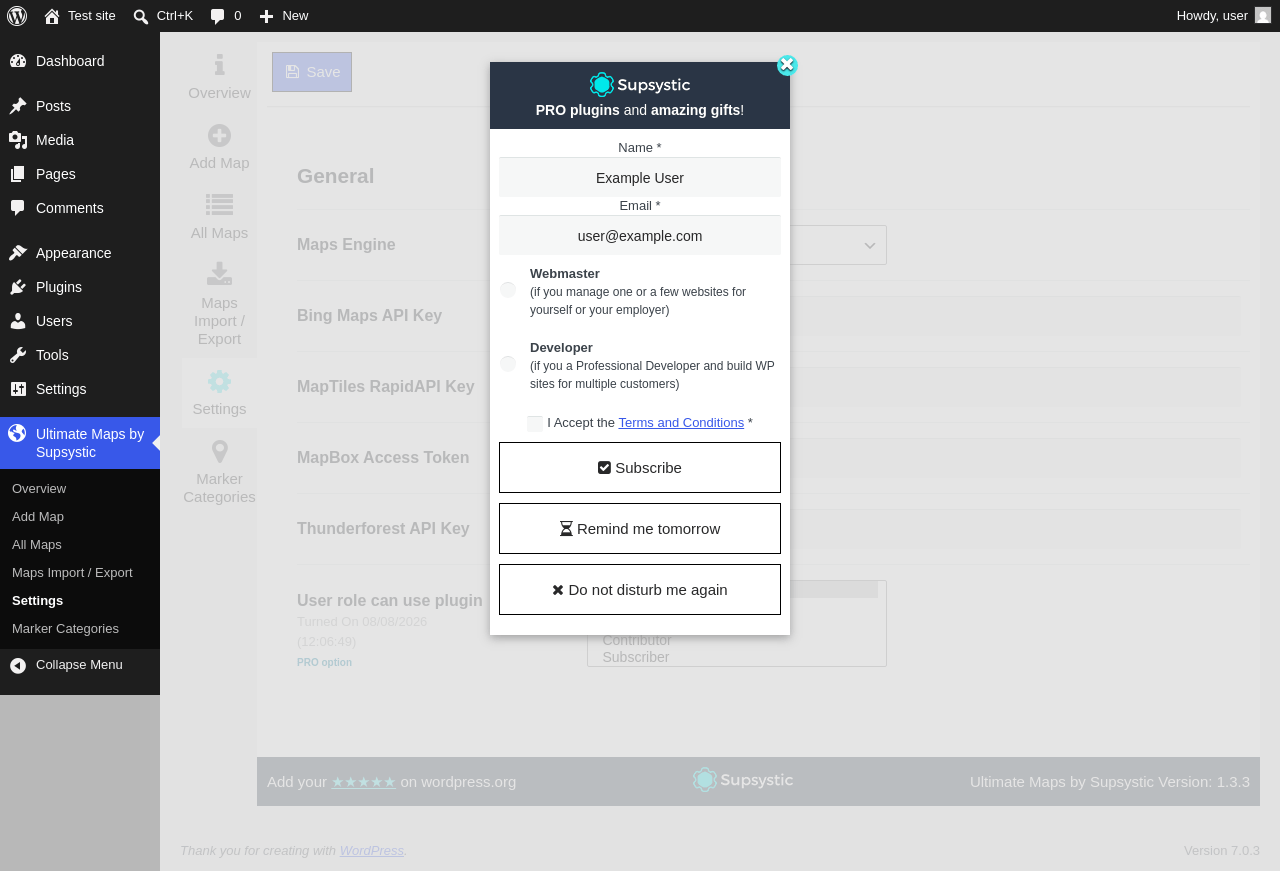Click the Supsystic logo in popup header
The height and width of the screenshot is (871, 1280).
[x=640, y=85]
